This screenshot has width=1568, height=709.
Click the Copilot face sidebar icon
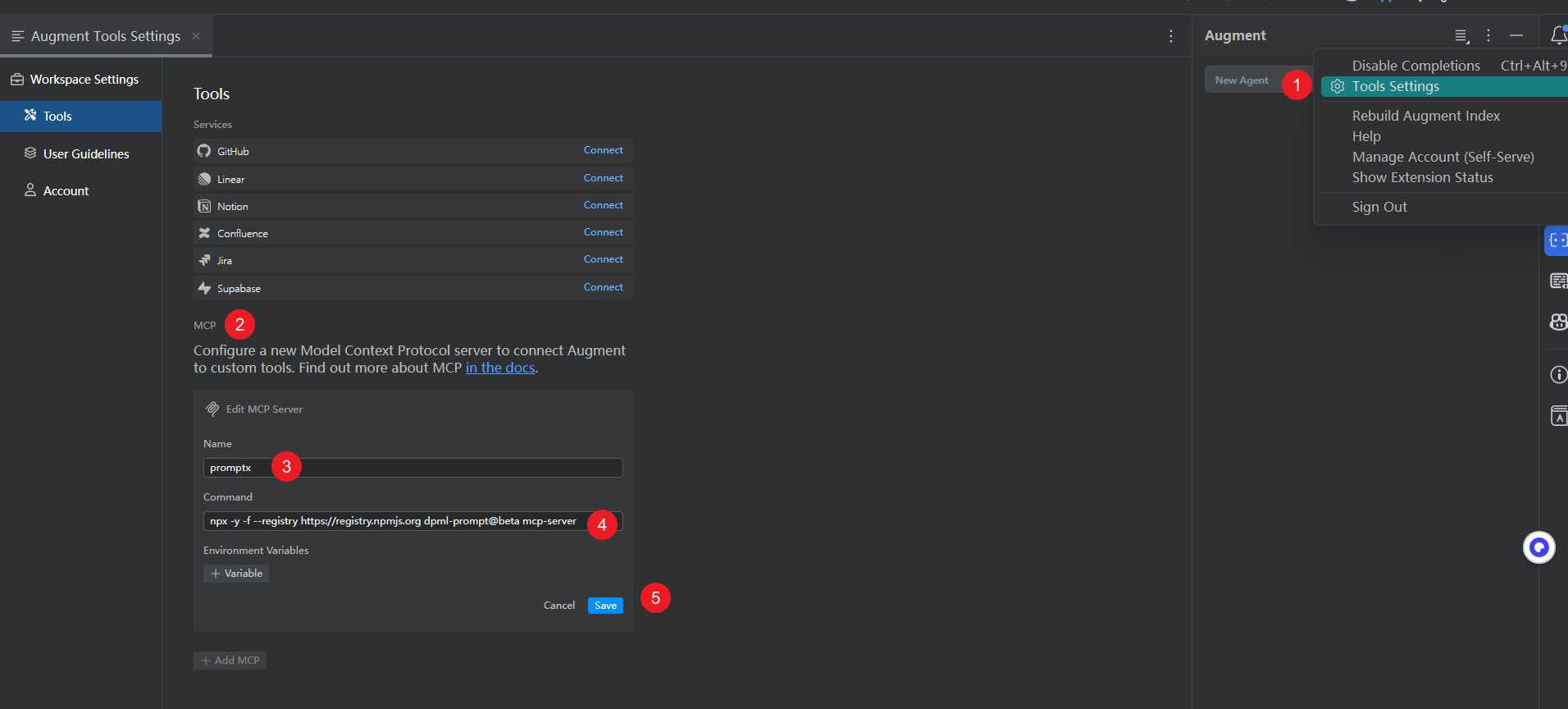1559,322
